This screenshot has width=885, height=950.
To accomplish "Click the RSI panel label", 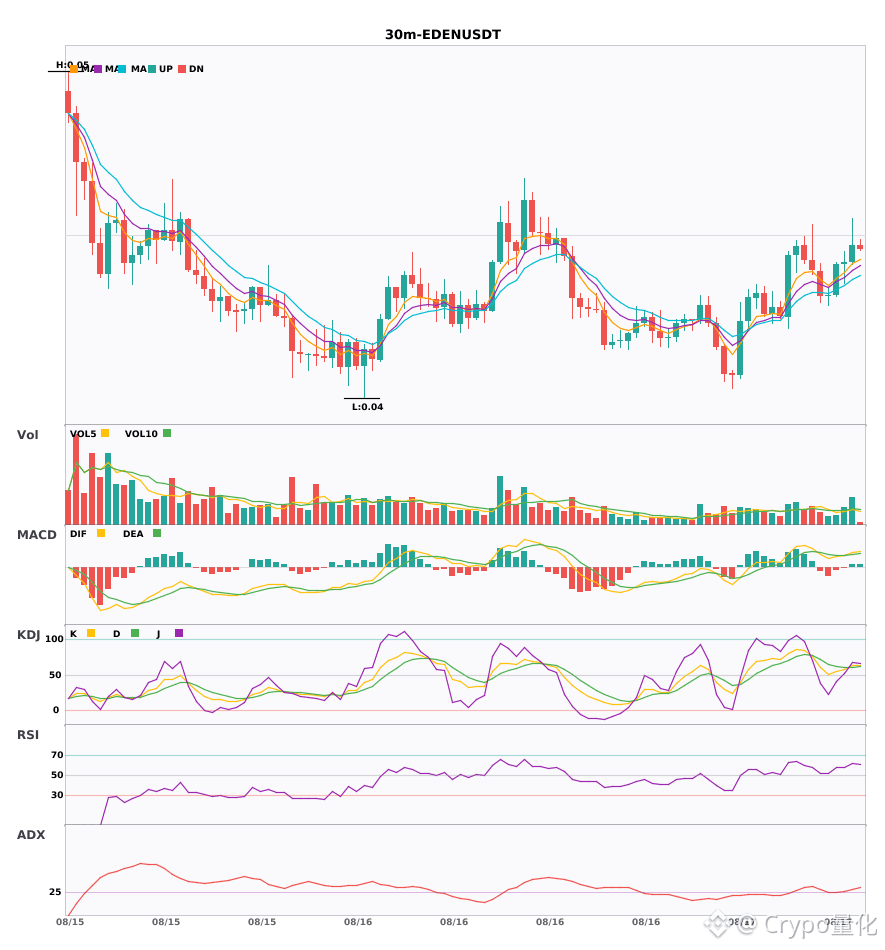I will [x=28, y=734].
